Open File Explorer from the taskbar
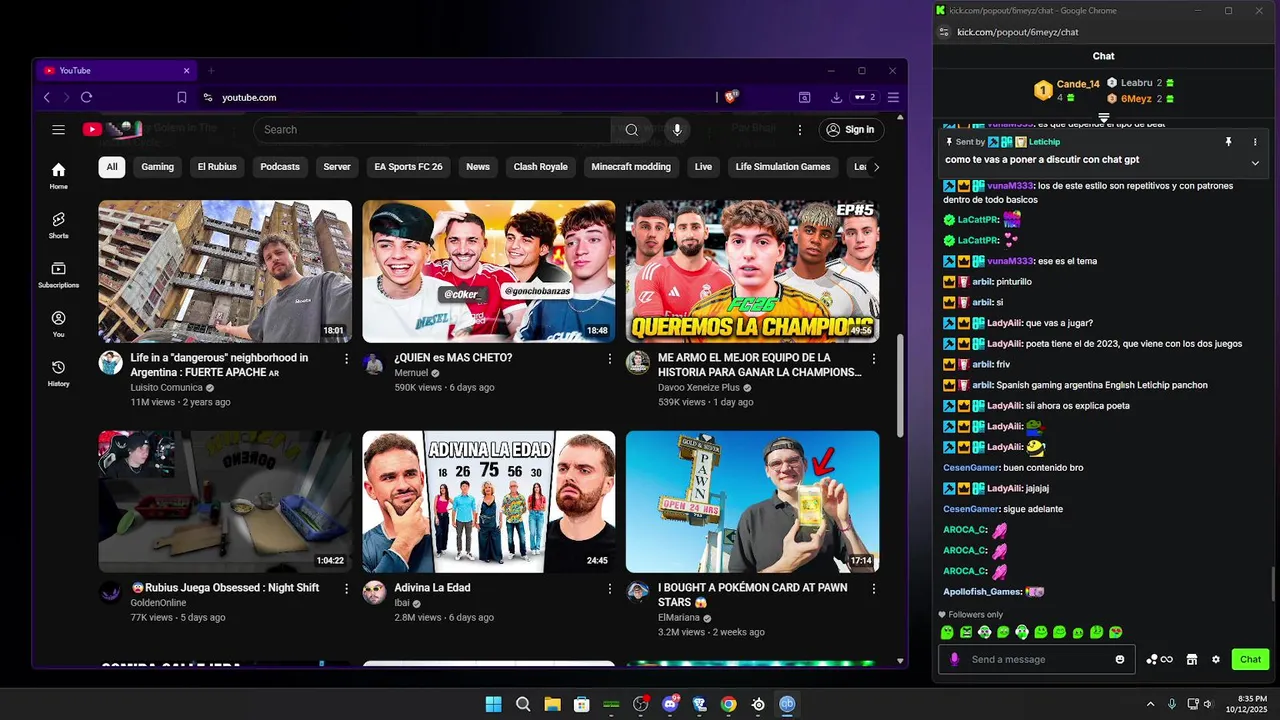This screenshot has height=720, width=1280. pos(552,704)
